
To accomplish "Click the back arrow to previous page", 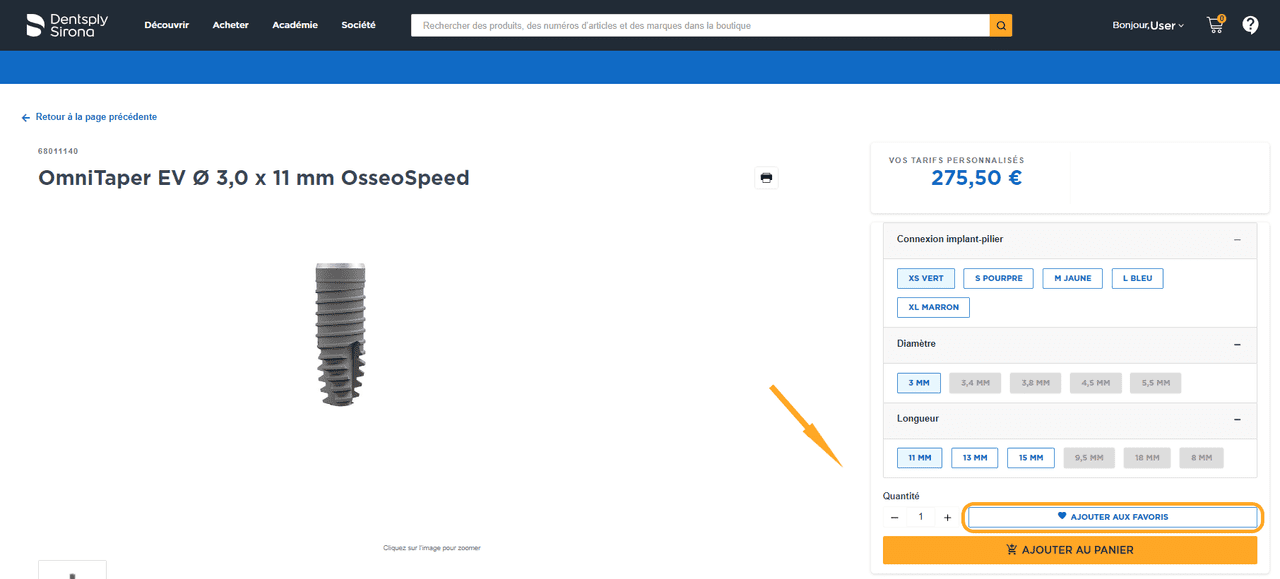I will [x=26, y=118].
